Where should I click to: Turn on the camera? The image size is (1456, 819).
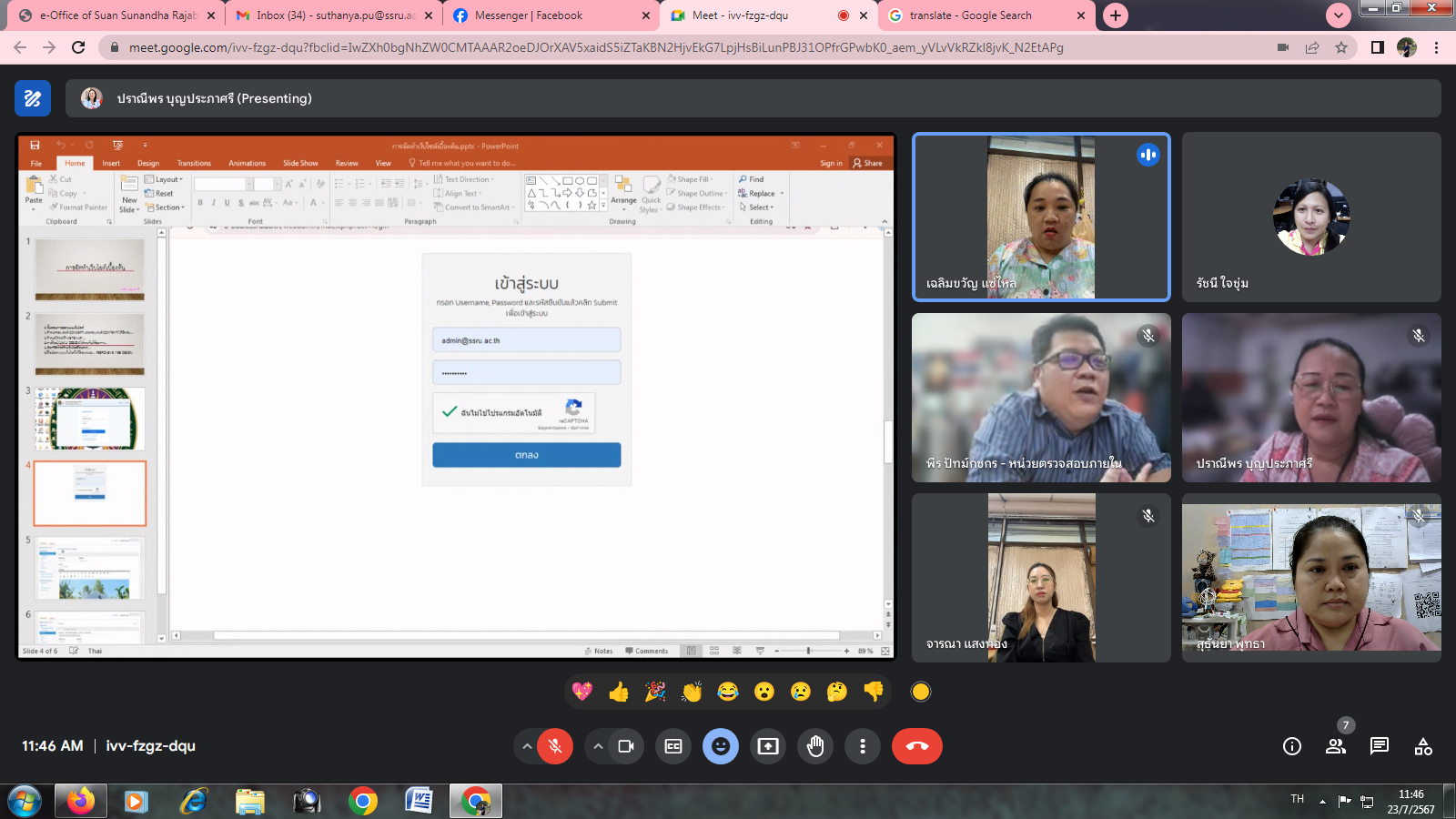[x=626, y=746]
